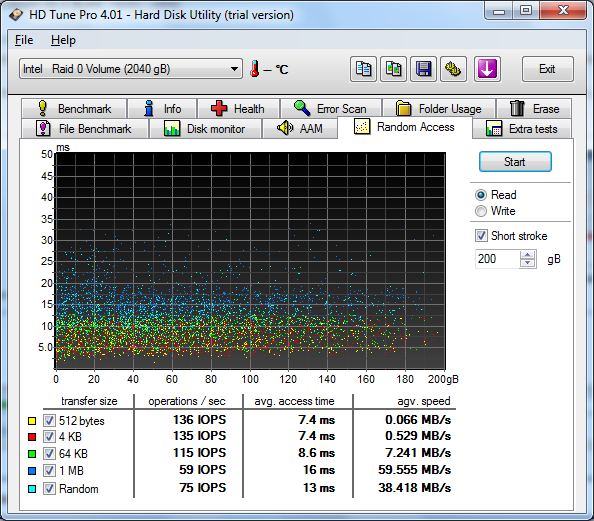
Task: Click the copy screenshot to clipboard icon
Action: (x=393, y=69)
